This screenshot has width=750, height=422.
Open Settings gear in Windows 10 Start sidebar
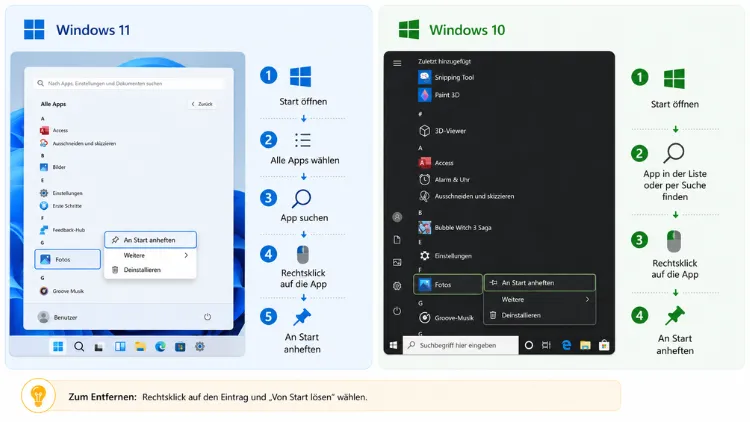(397, 286)
